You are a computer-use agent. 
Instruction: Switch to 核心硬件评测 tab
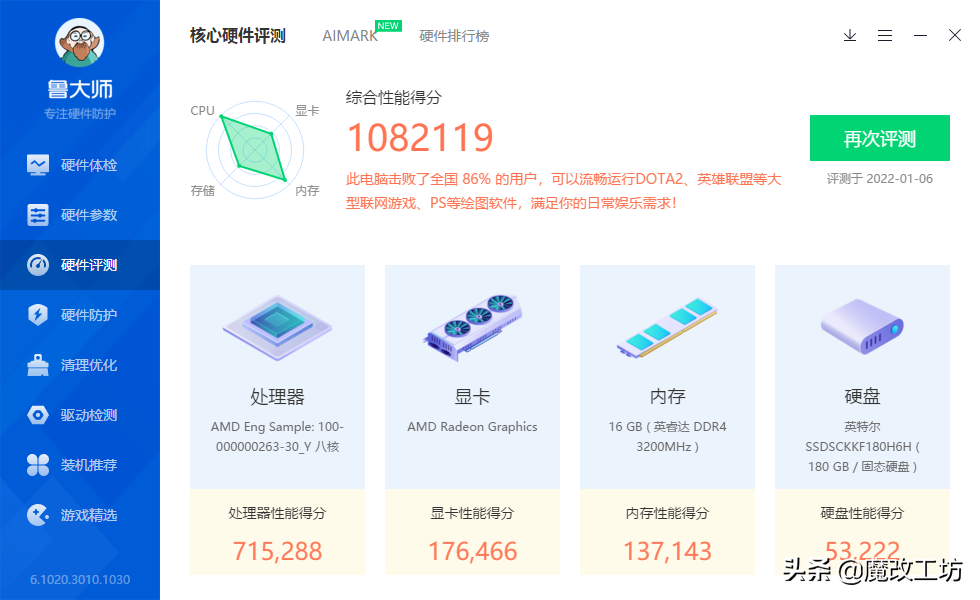click(x=238, y=36)
